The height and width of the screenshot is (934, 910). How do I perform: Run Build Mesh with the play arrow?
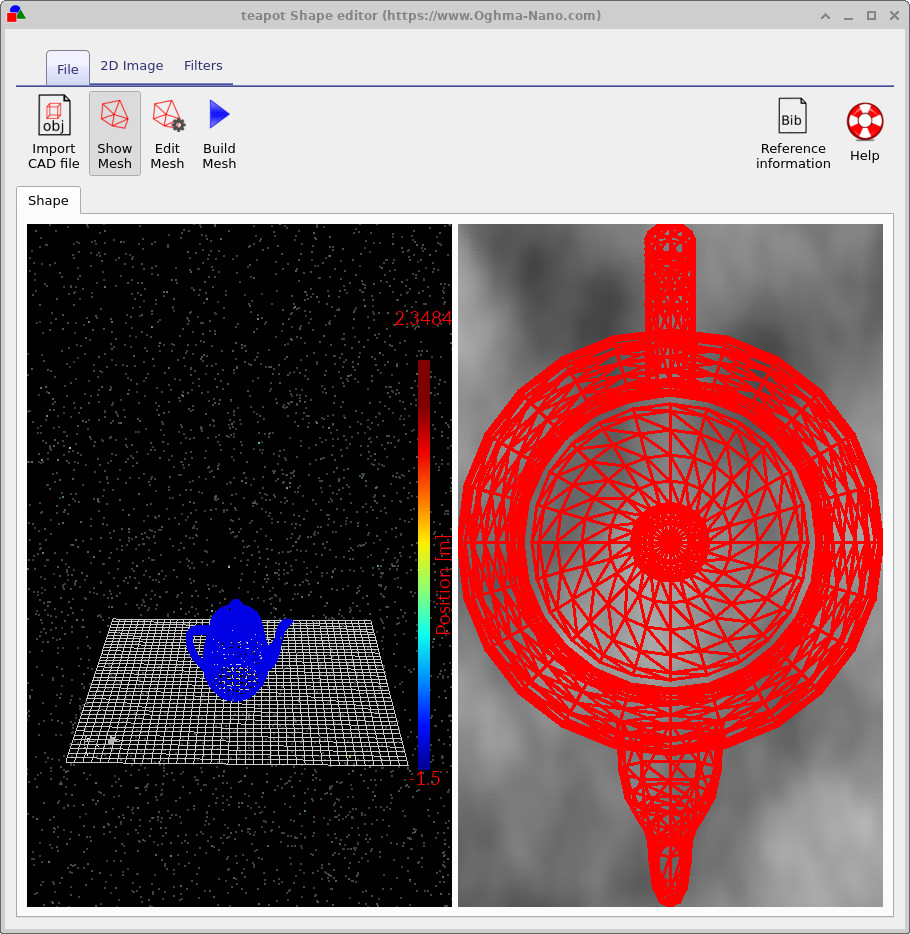tap(219, 115)
